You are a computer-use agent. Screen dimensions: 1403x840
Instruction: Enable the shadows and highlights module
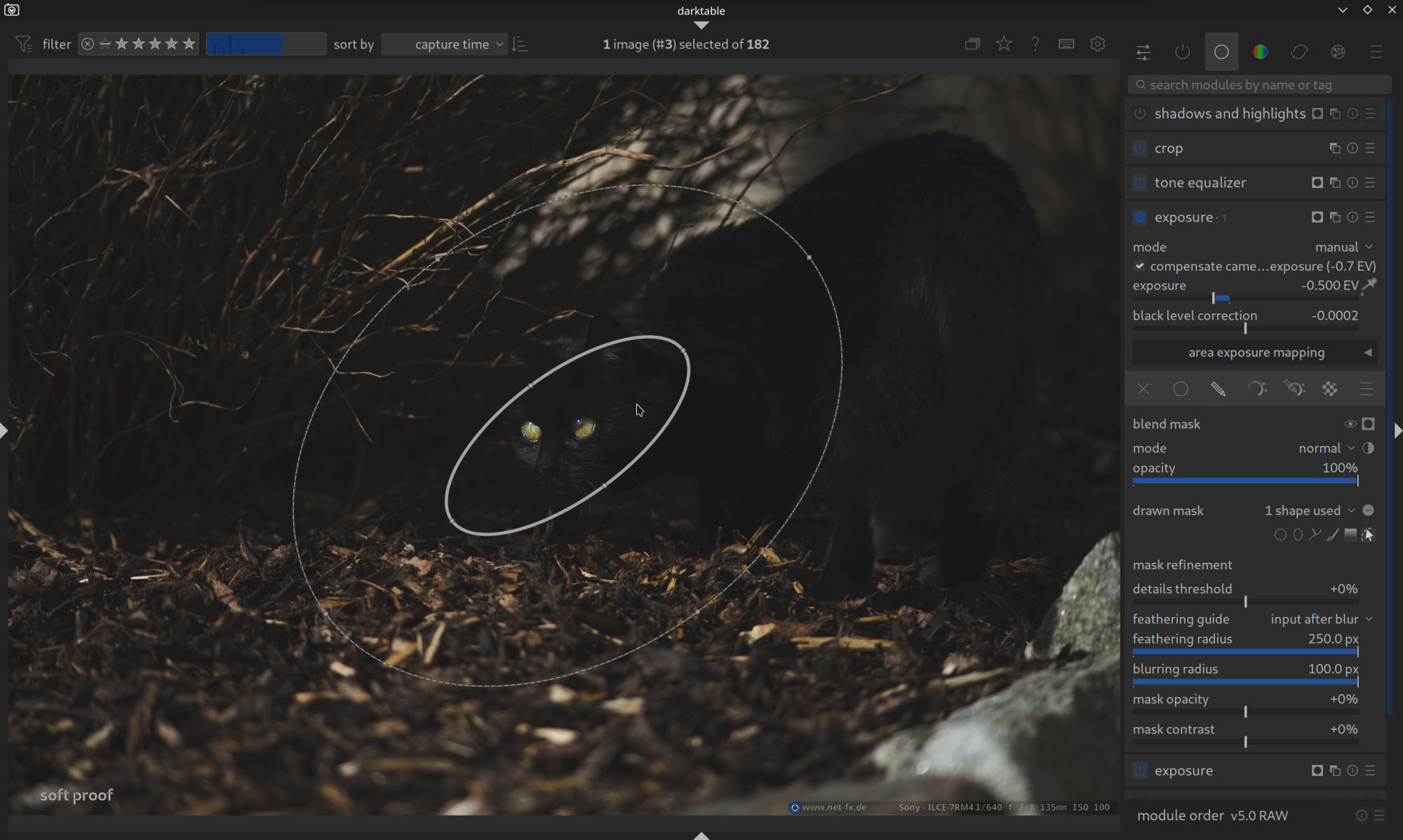coord(1140,114)
